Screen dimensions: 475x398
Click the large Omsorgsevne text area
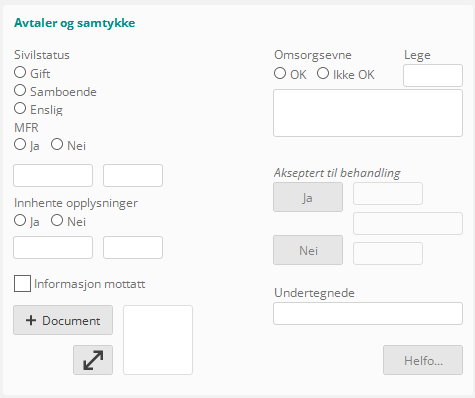(368, 113)
